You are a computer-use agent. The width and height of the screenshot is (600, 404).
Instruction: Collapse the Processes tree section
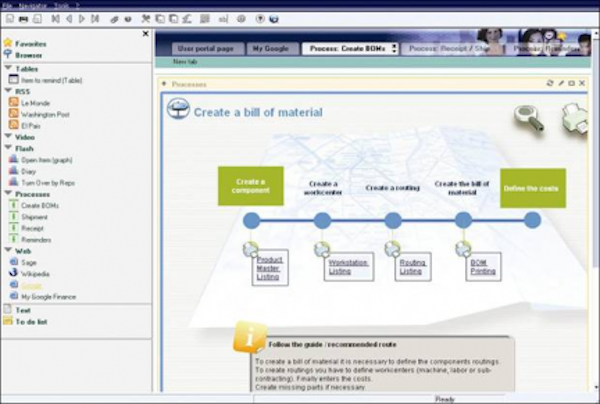[8, 193]
